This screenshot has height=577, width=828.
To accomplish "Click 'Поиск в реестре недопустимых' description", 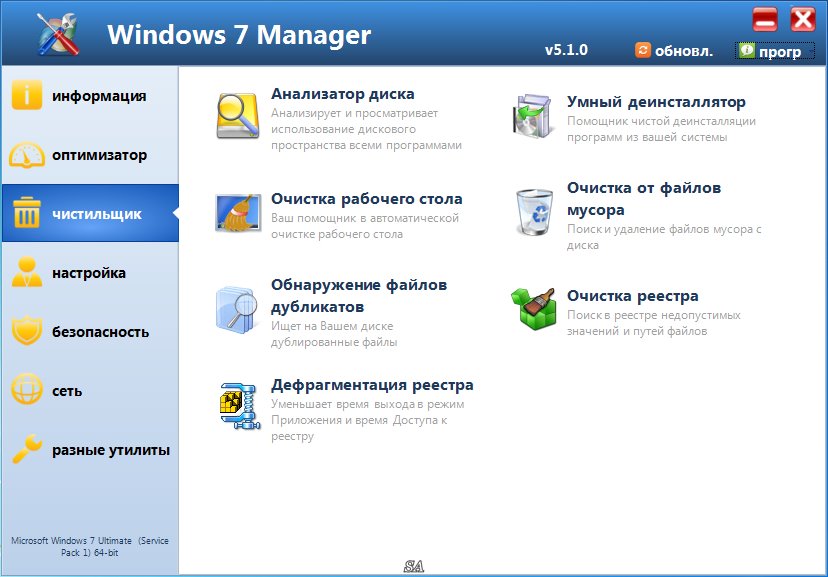I will click(x=654, y=323).
